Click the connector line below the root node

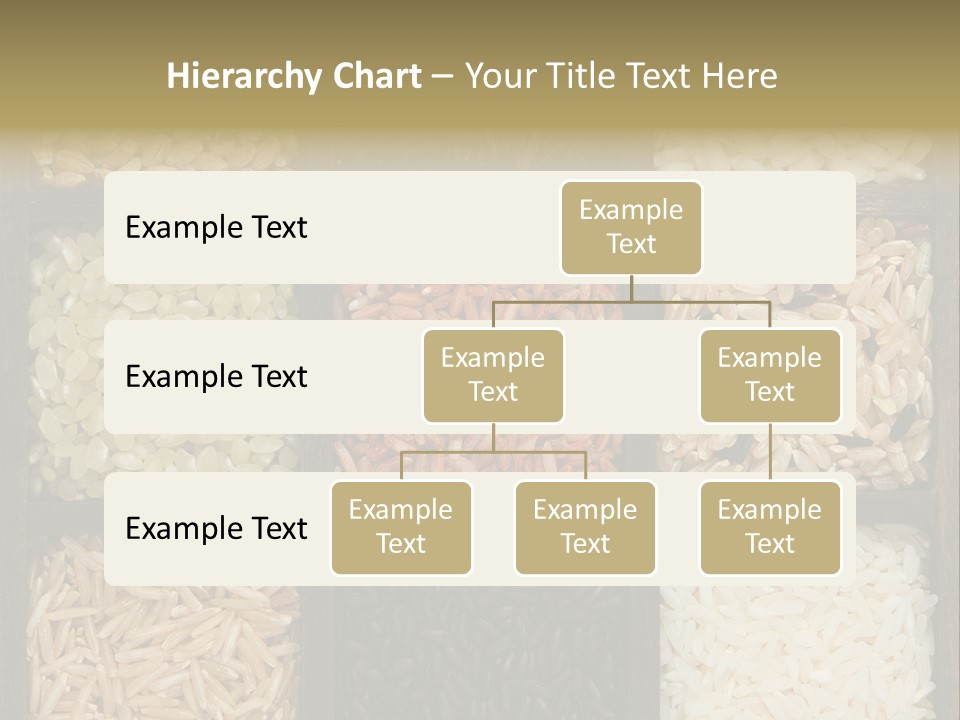click(631, 289)
